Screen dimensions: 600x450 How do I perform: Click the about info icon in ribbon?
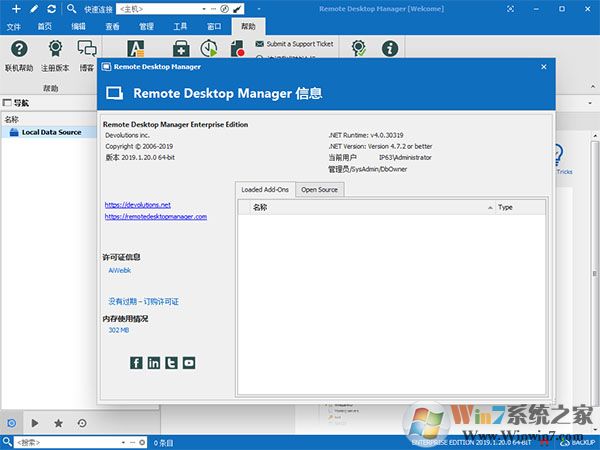(391, 48)
